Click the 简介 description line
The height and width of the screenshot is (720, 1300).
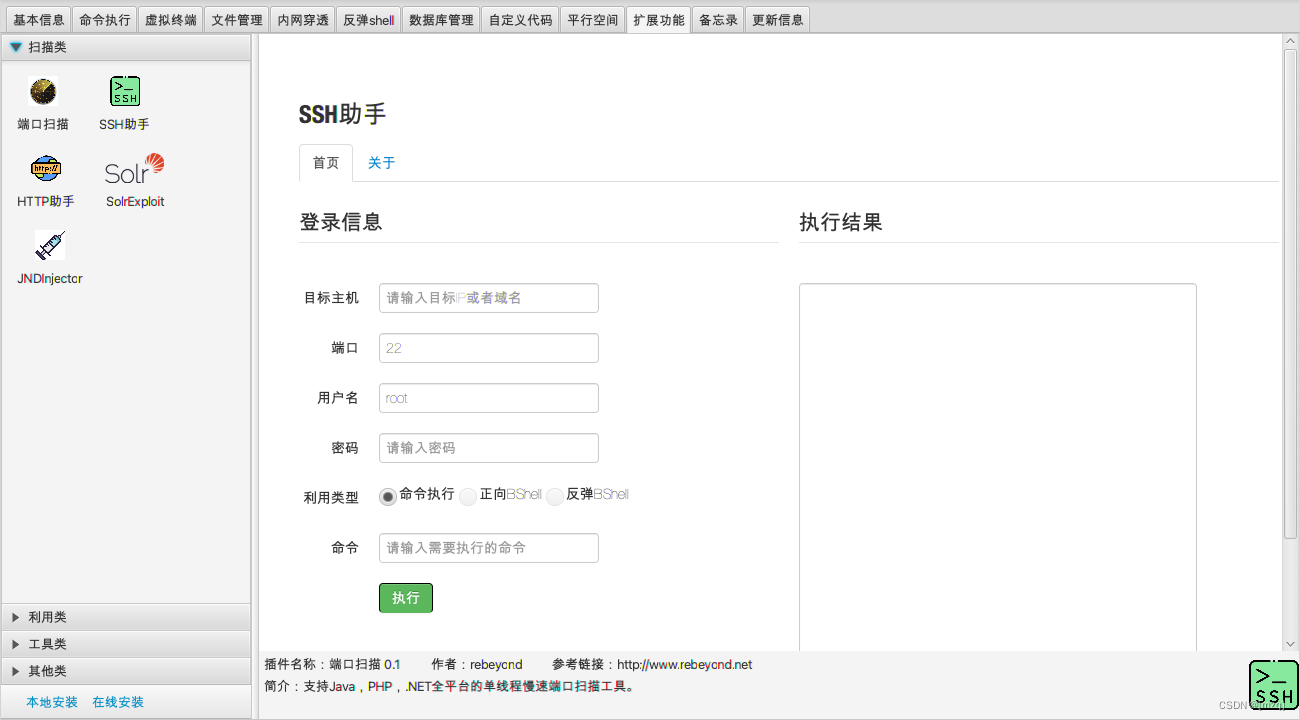pyautogui.click(x=449, y=687)
